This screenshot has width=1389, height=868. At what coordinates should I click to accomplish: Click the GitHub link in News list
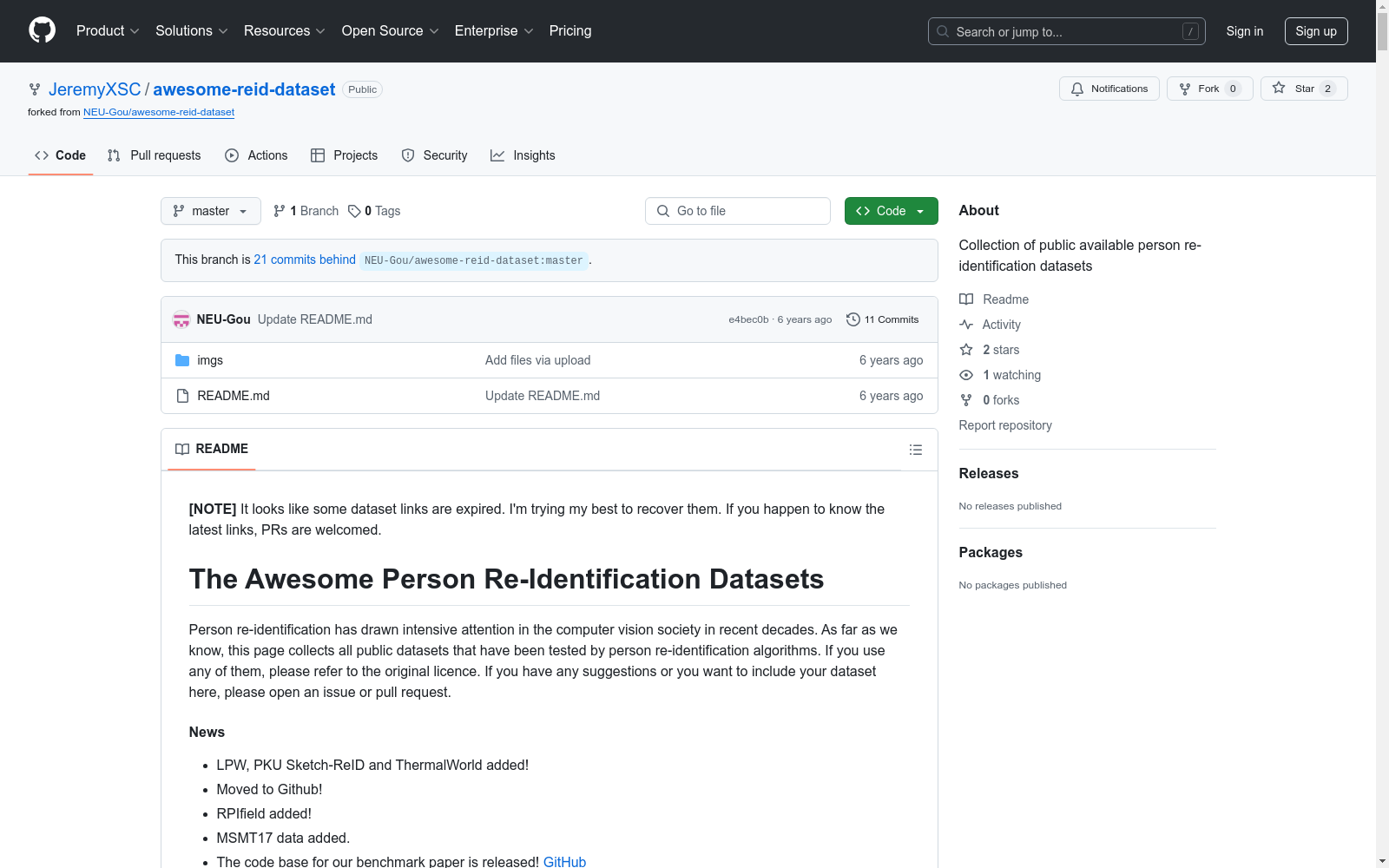564,862
